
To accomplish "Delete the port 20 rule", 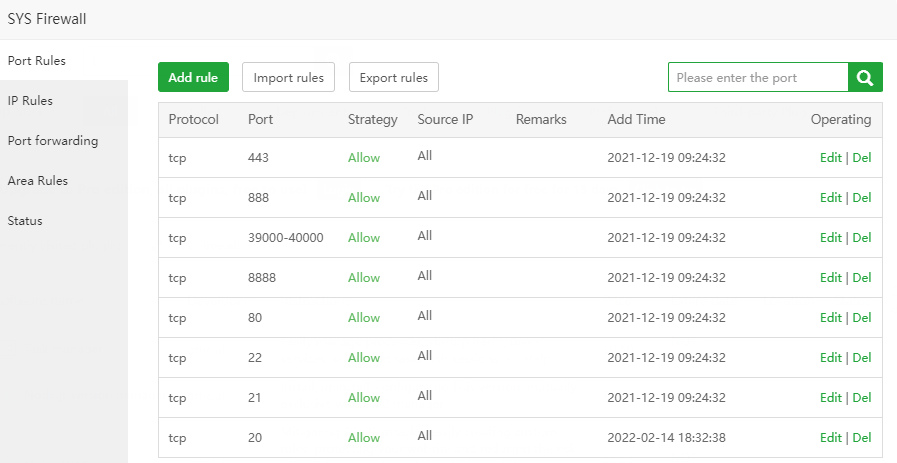I will (862, 438).
